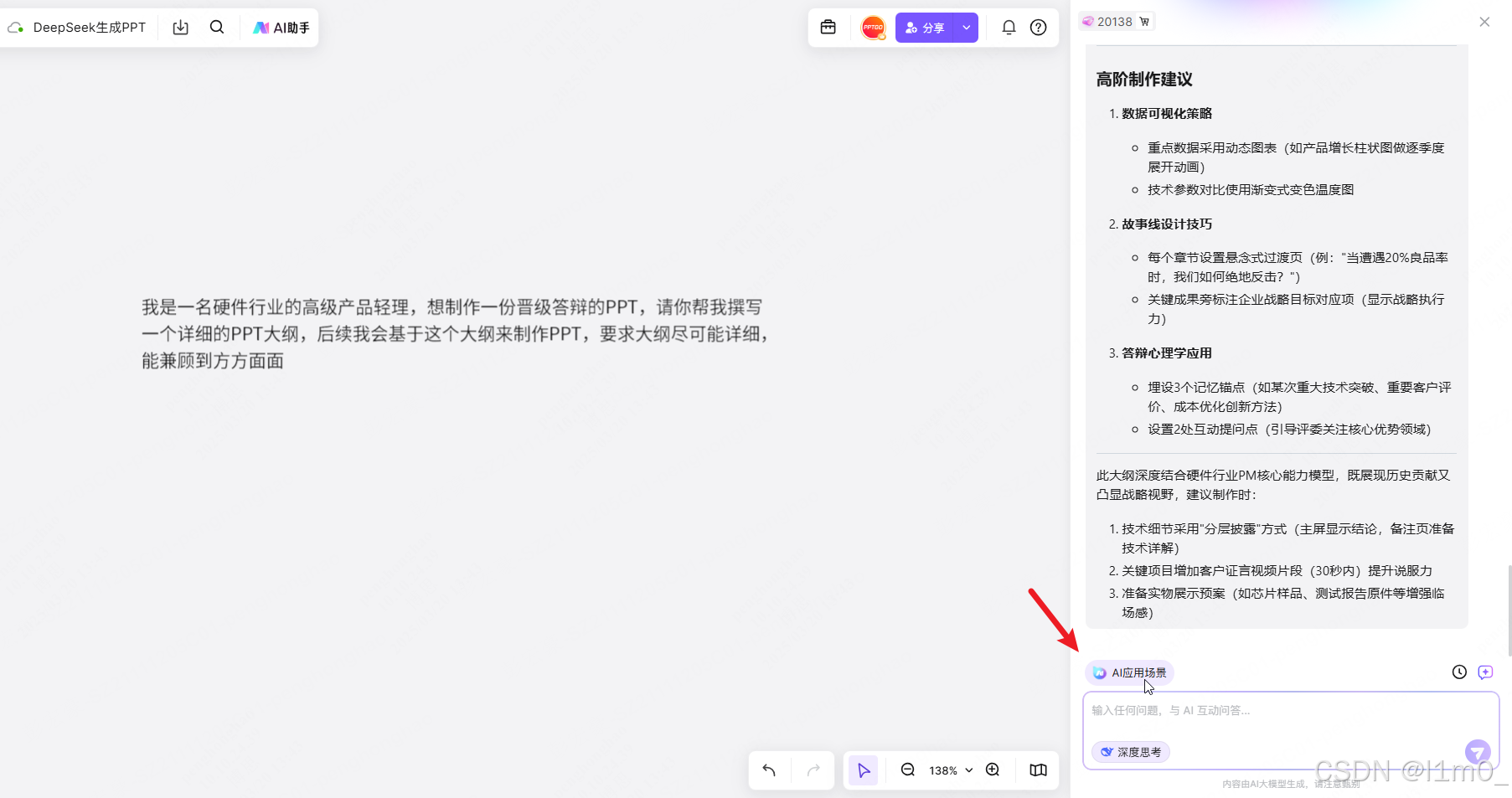This screenshot has height=798, width=1512.
Task: Click the 设置2处互动提问点 bullet
Action: pos(1289,430)
